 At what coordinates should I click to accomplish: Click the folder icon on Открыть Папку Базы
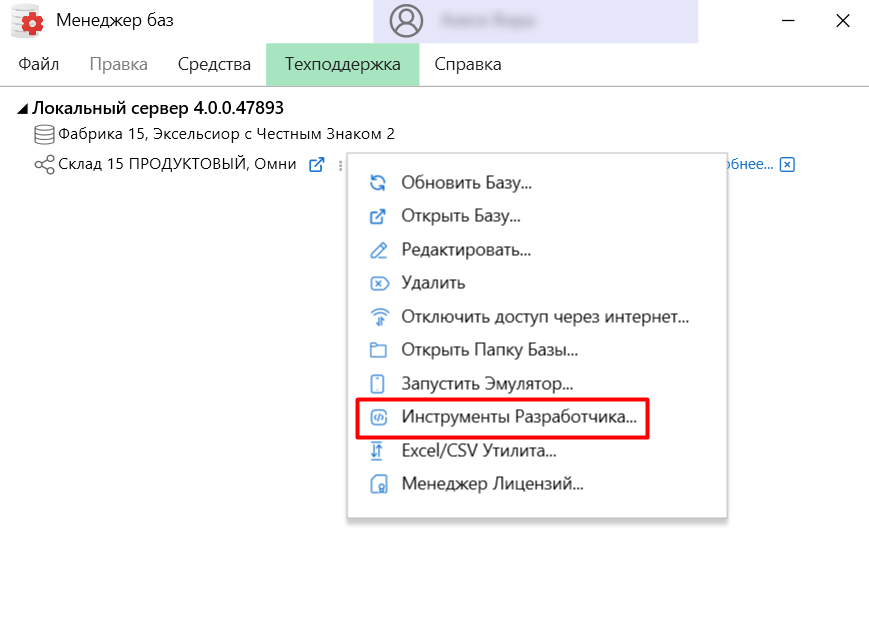(x=378, y=349)
